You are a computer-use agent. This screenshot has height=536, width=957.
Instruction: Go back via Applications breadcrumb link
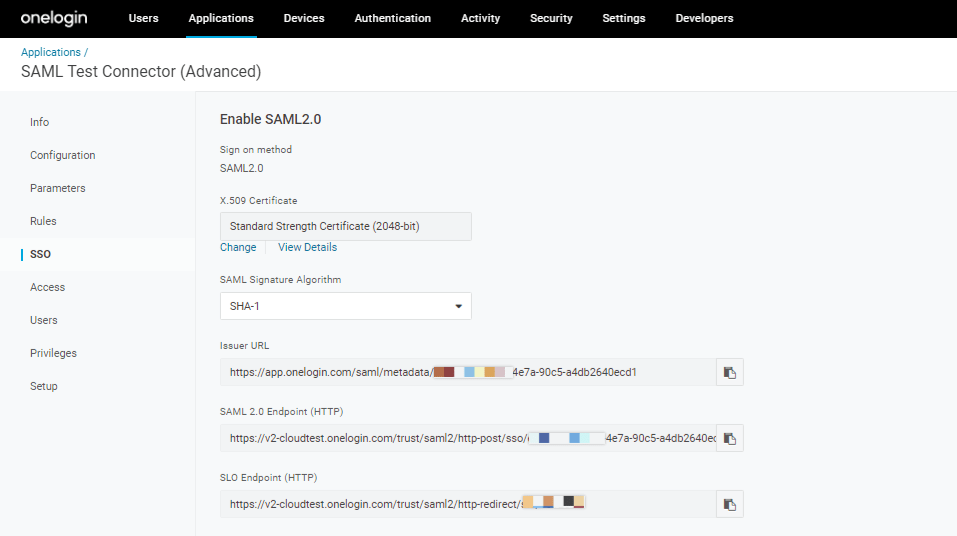[51, 53]
